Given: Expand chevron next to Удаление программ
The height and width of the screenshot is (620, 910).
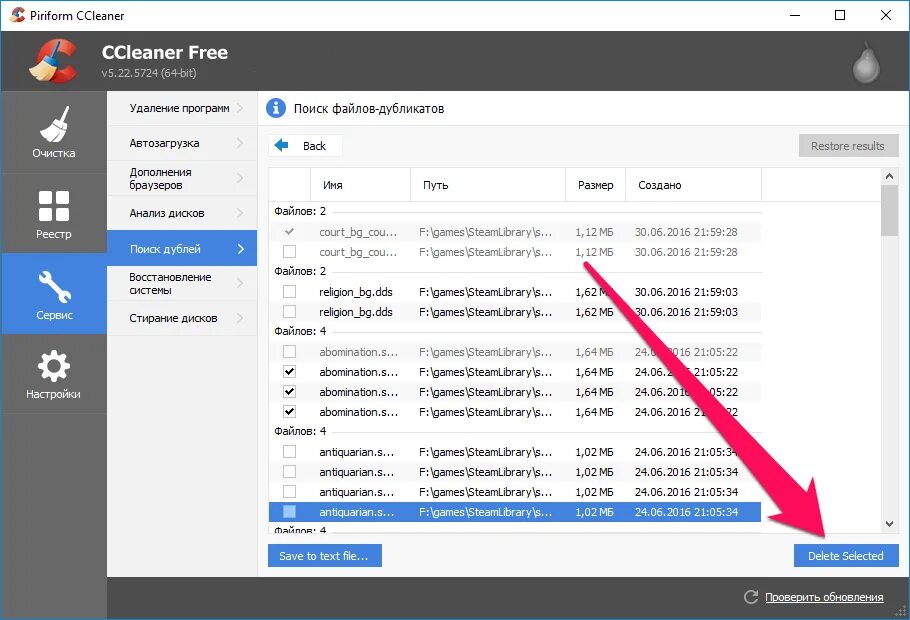Looking at the screenshot, I should point(240,108).
